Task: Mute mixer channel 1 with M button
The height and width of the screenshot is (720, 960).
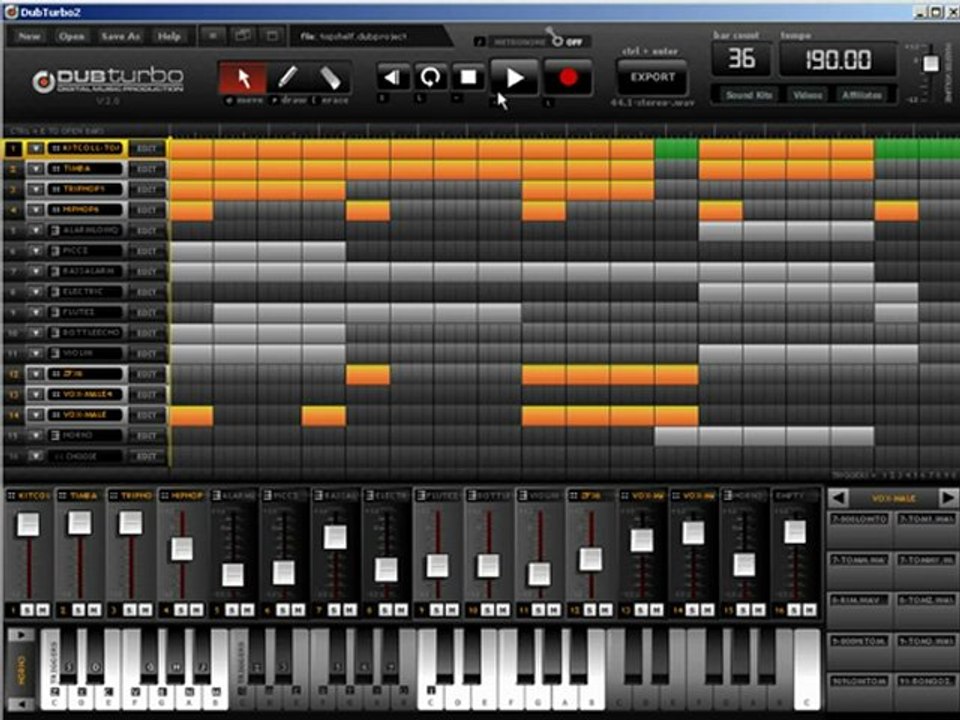Action: tap(42, 610)
